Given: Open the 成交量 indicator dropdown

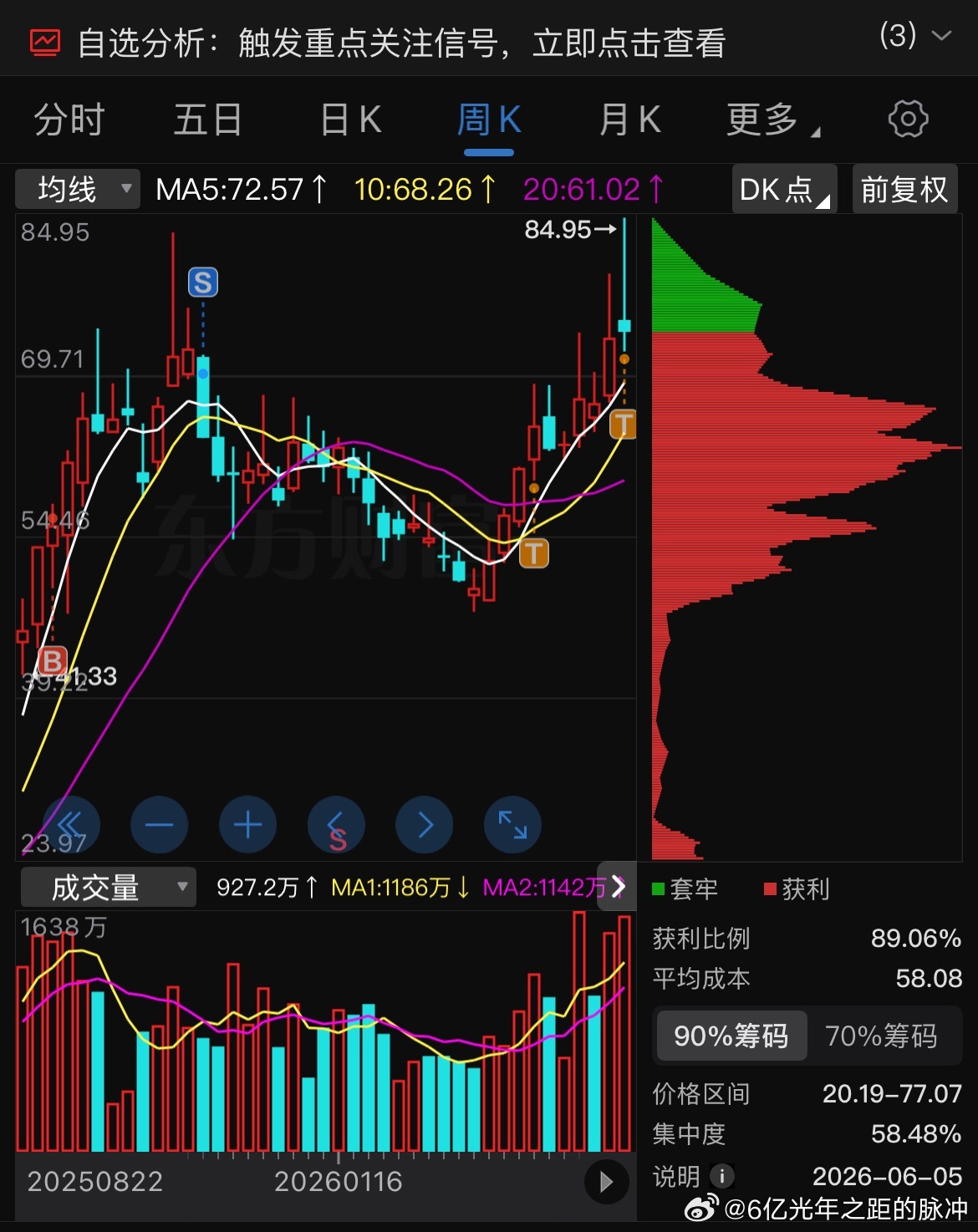Looking at the screenshot, I should tap(108, 887).
